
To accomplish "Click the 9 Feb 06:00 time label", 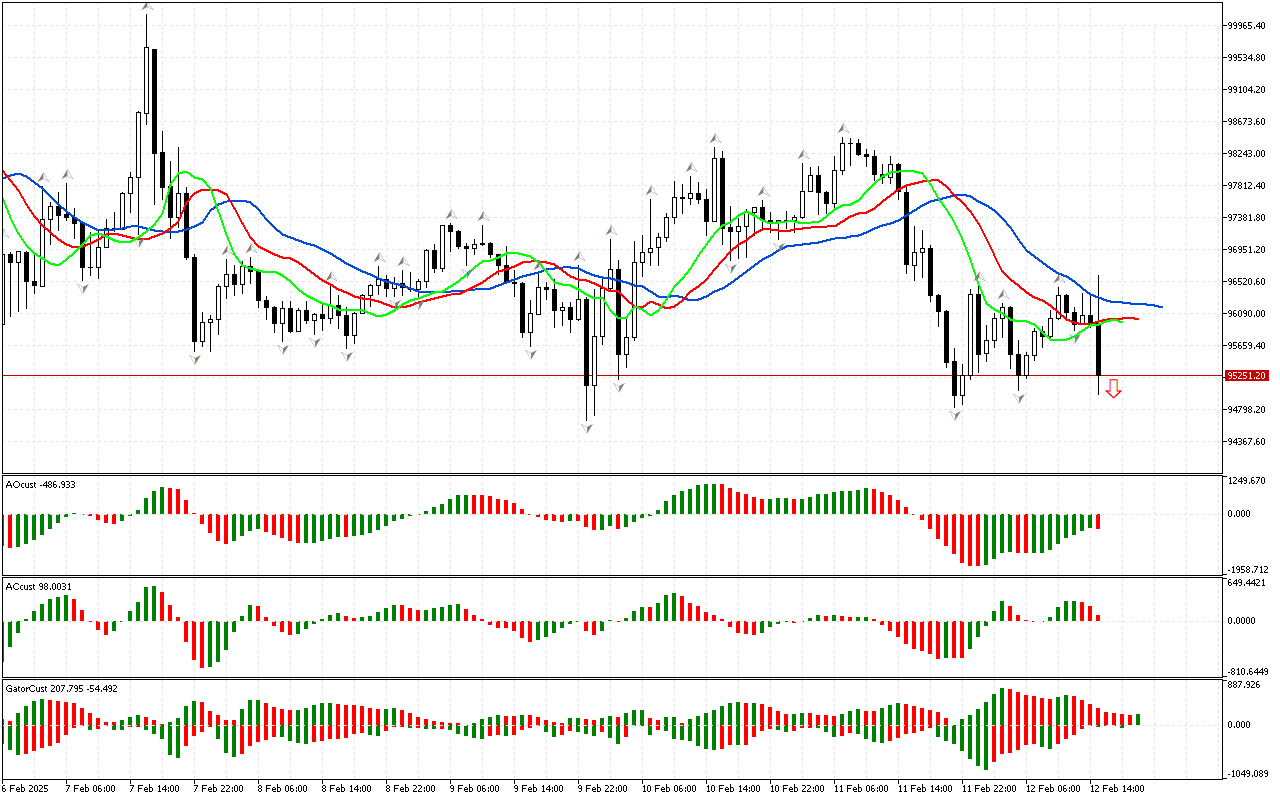I will [473, 788].
